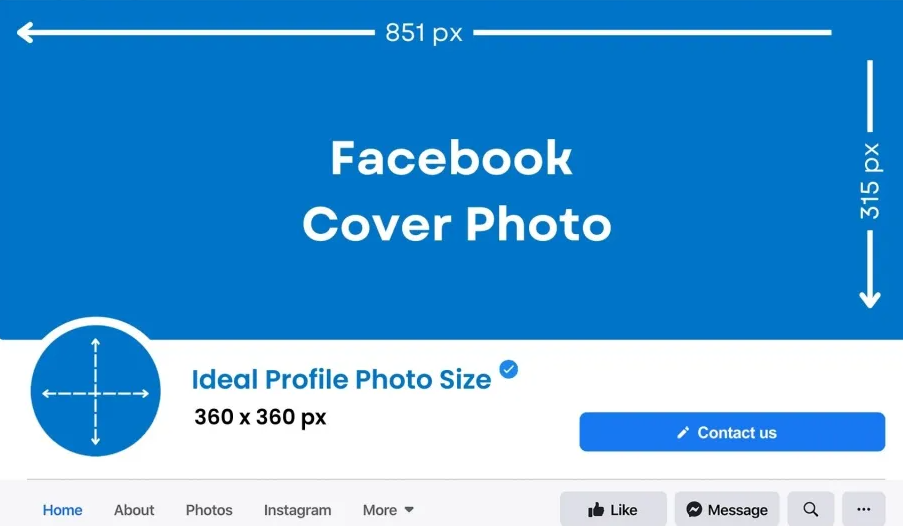Click the circular profile photo placeholder
Screen dimensions: 903x526
[96, 391]
